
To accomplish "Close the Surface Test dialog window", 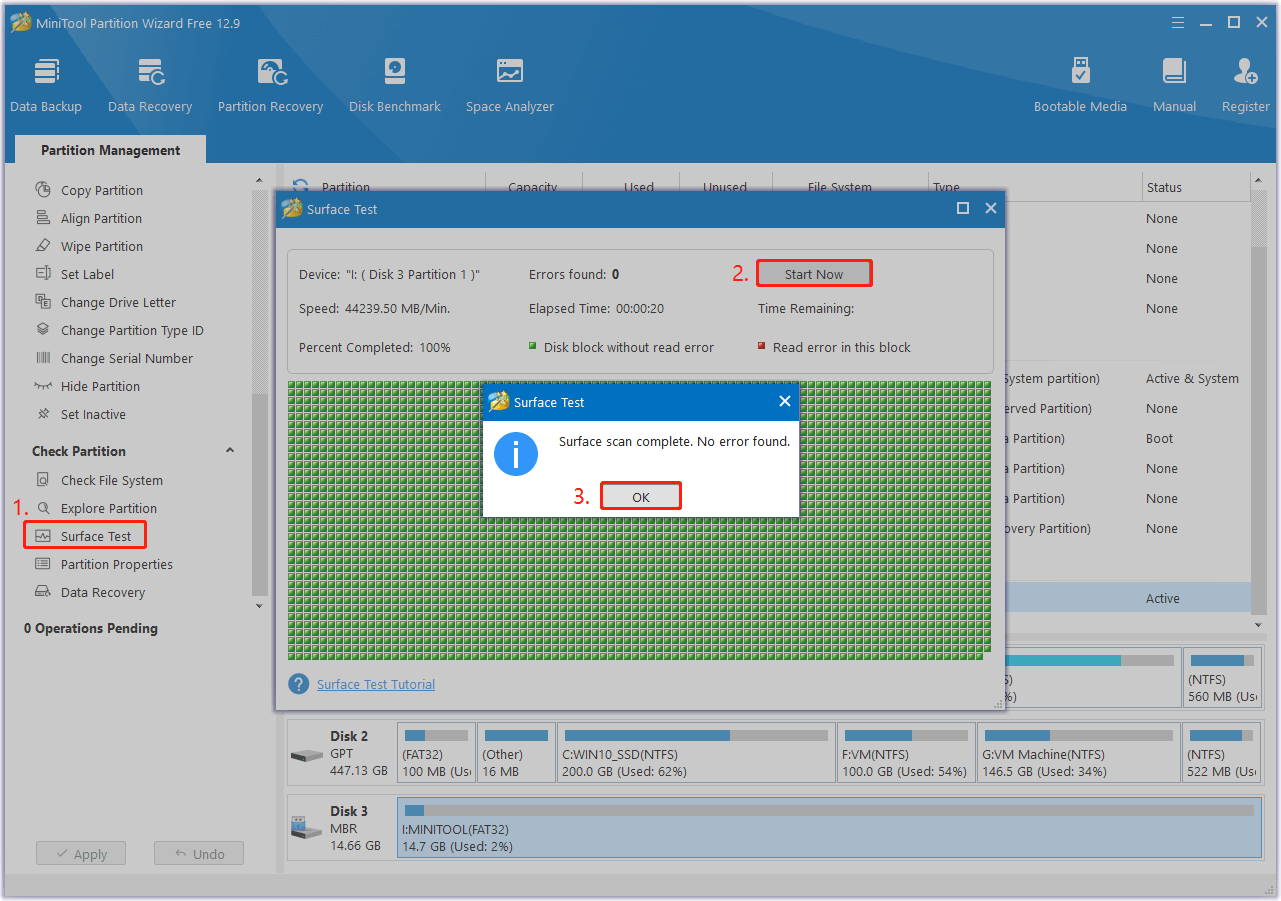I will [991, 208].
